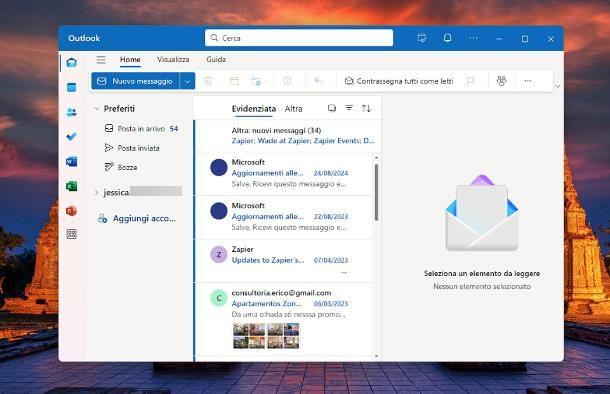Open the Home ribbon tab

(x=130, y=60)
